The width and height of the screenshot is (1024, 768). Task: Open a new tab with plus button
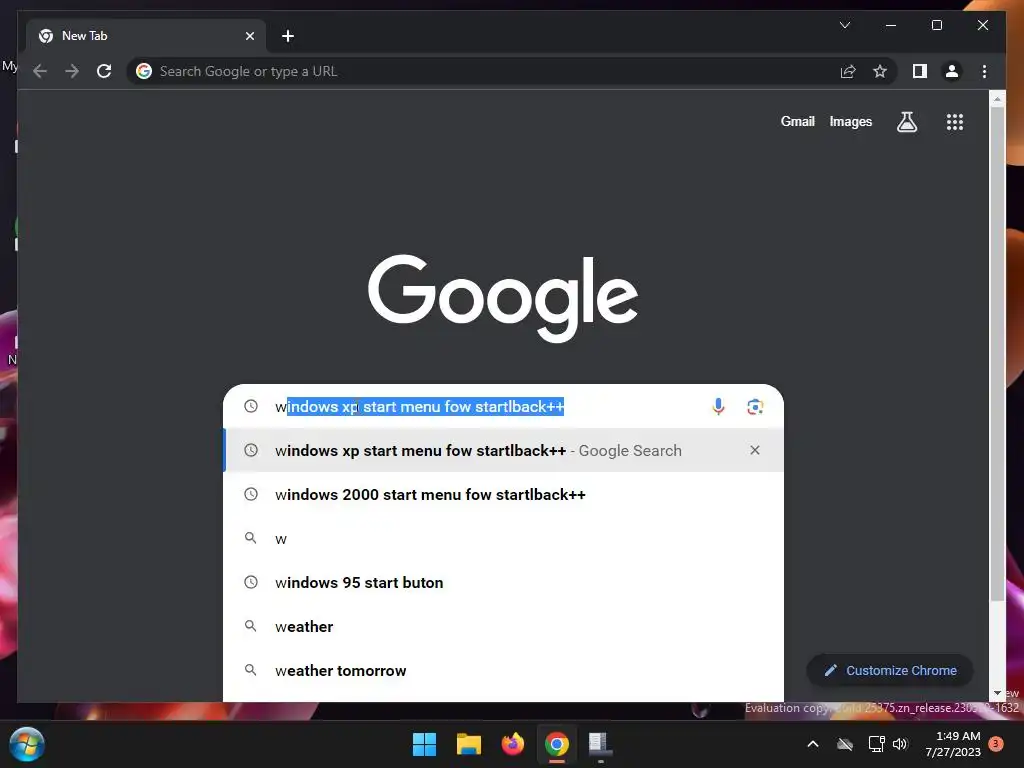click(287, 36)
